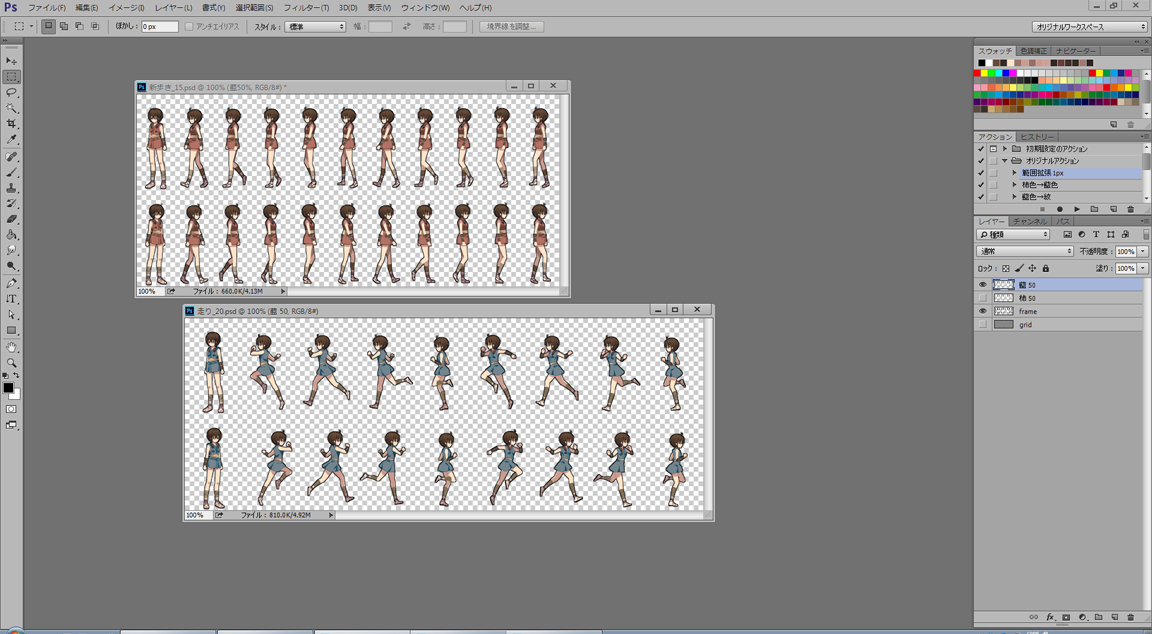Select the Lasso tool
This screenshot has width=1152, height=634.
click(12, 92)
